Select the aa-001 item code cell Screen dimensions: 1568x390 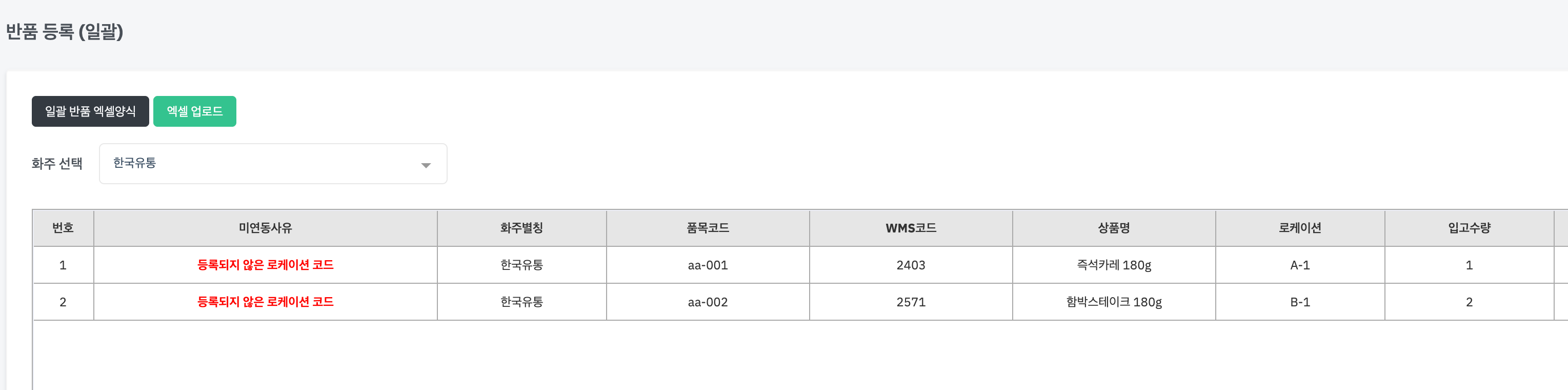707,265
